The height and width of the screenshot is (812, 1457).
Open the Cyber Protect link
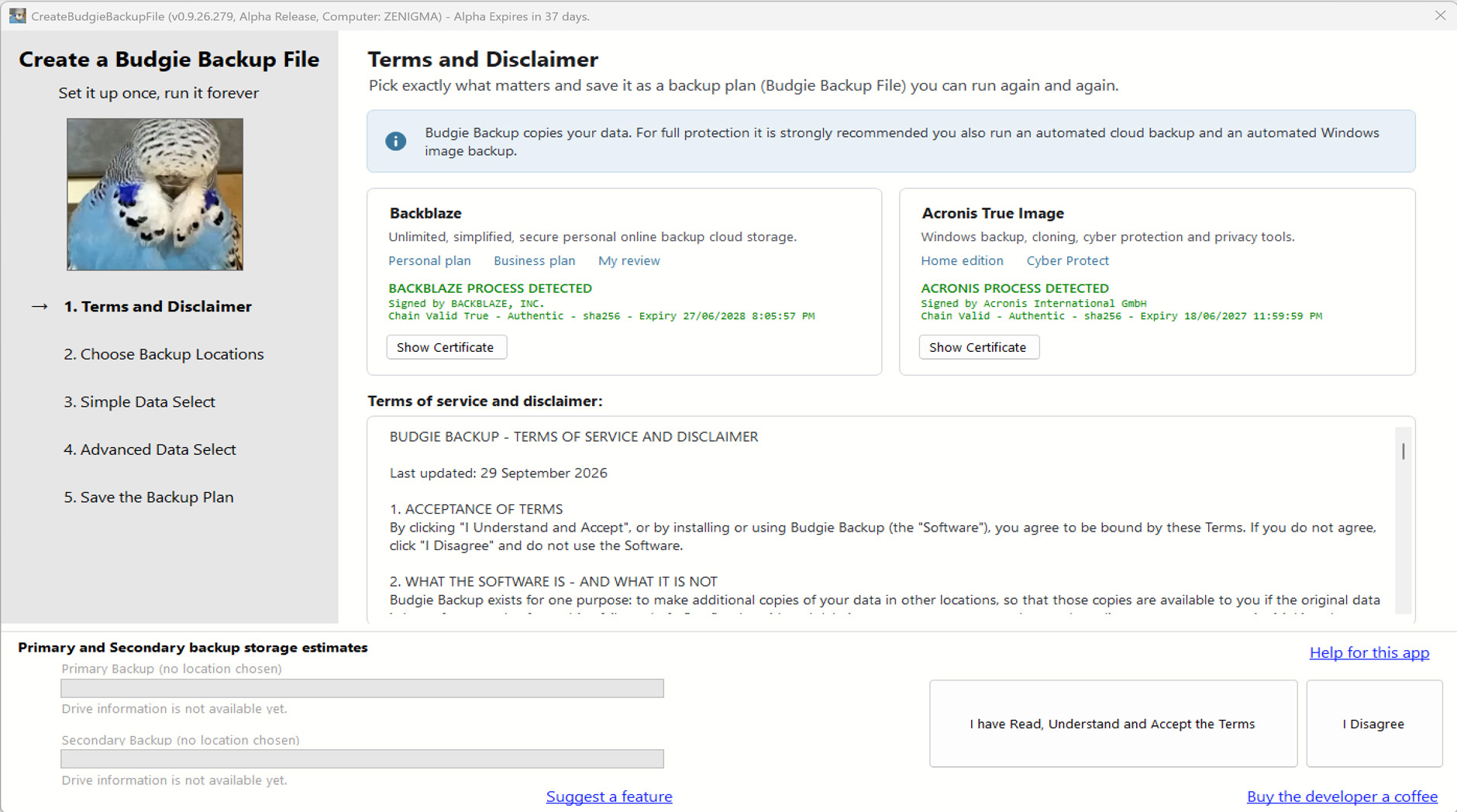(1068, 261)
